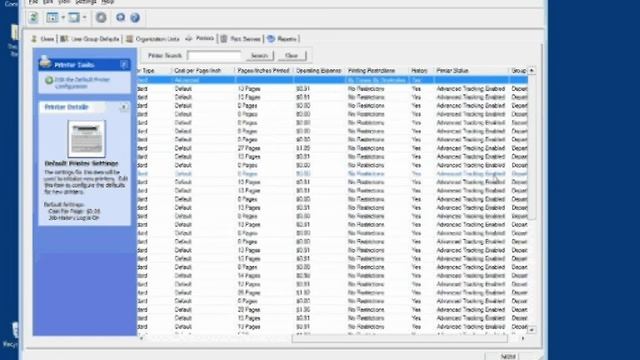Viewport: 640px width, 360px height.
Task: Click the blue help question mark icon
Action: pyautogui.click(x=135, y=18)
